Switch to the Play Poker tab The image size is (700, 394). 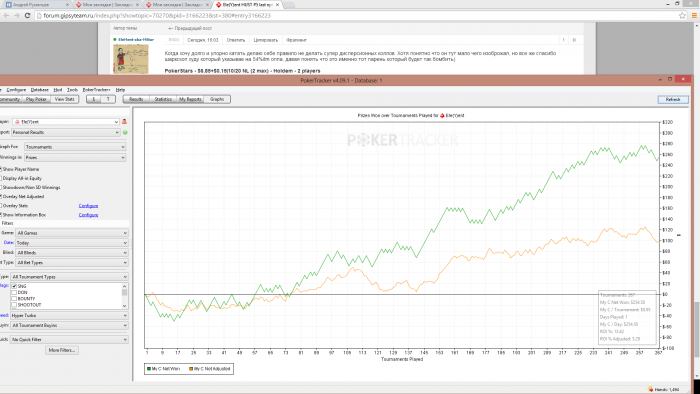36,100
